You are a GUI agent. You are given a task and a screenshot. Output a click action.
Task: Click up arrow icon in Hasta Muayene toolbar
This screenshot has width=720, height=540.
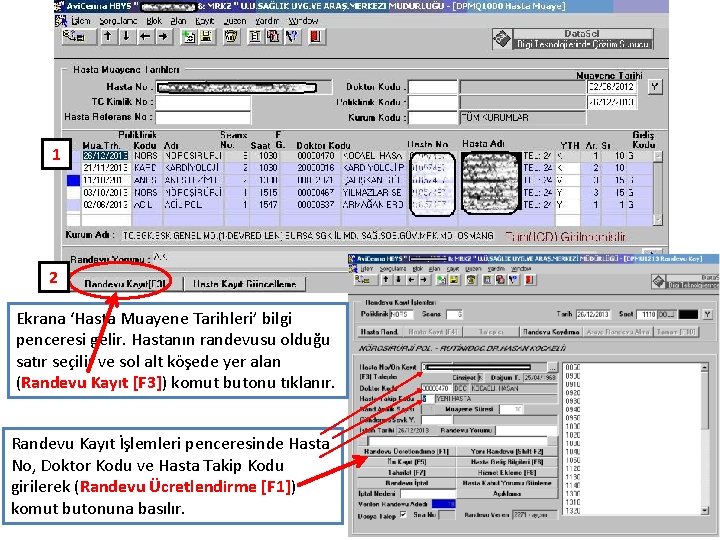click(108, 37)
